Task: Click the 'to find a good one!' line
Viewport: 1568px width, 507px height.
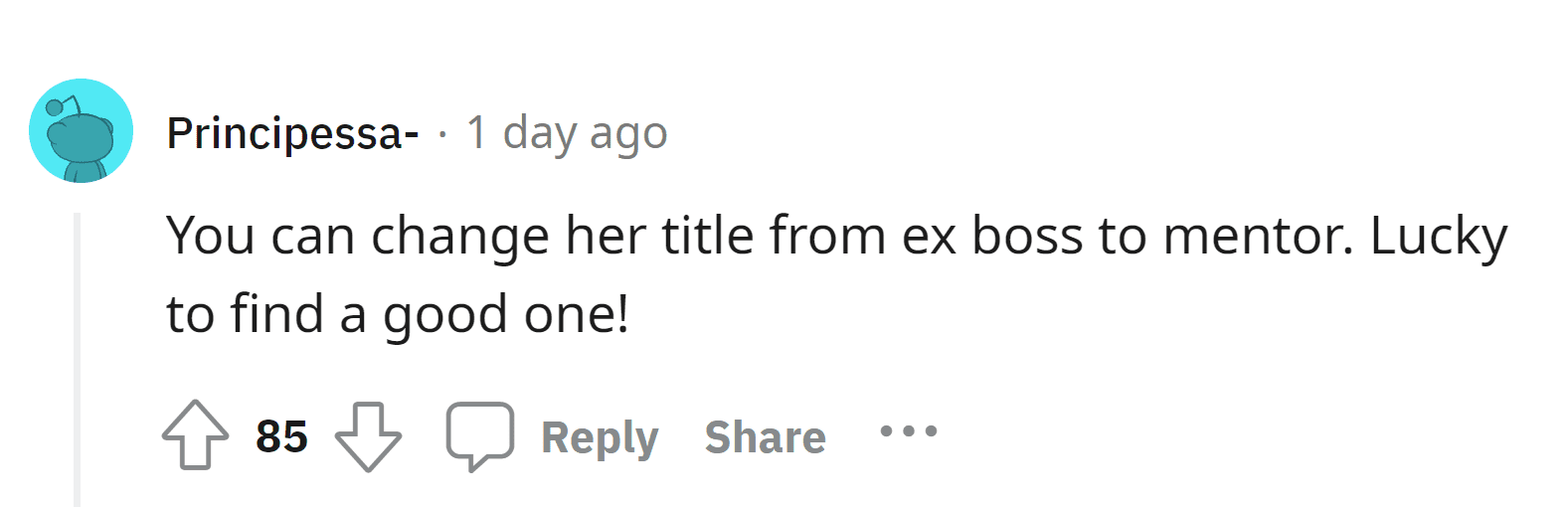Action: (398, 315)
